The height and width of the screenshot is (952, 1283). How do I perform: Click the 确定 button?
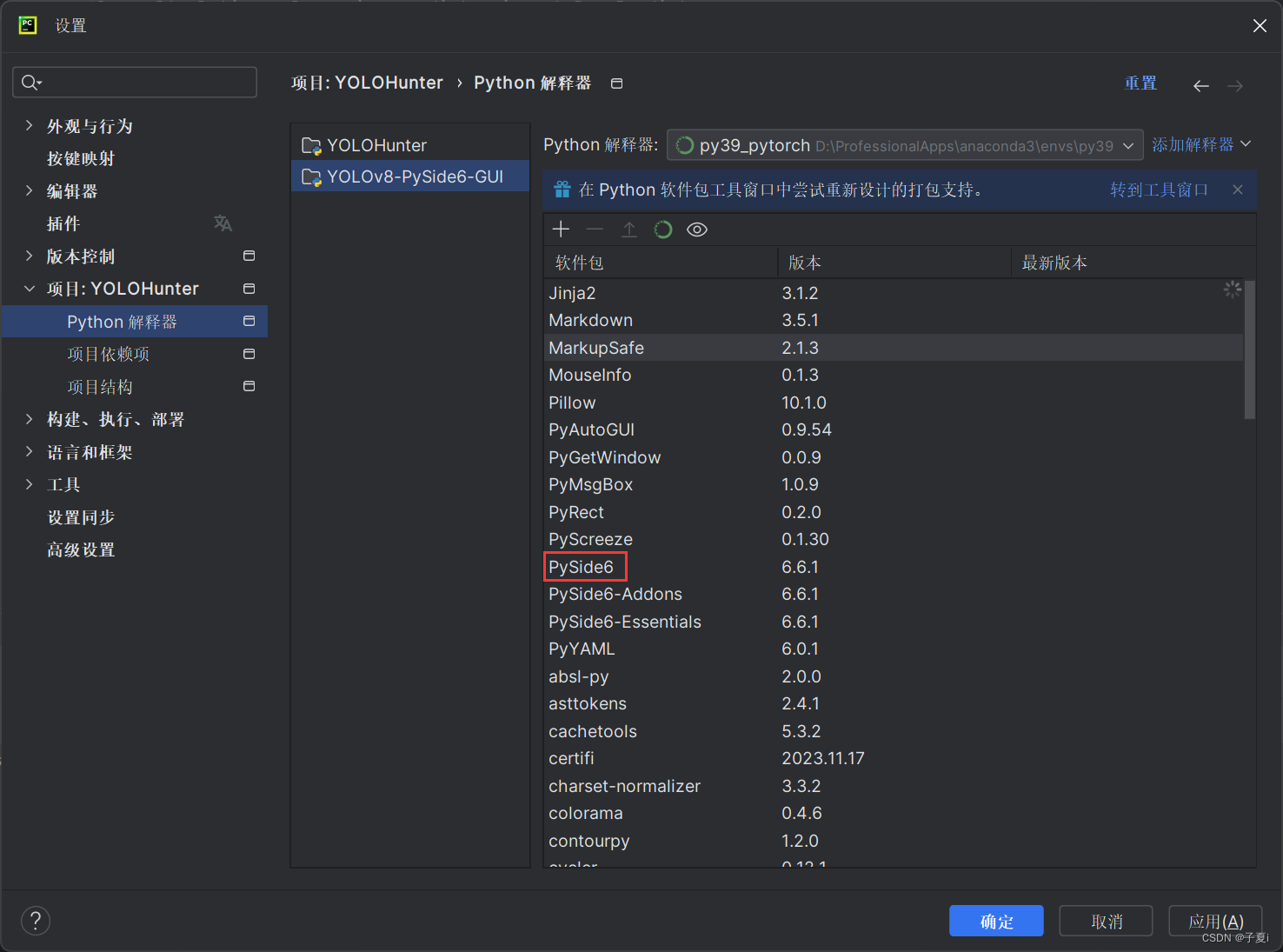(996, 922)
